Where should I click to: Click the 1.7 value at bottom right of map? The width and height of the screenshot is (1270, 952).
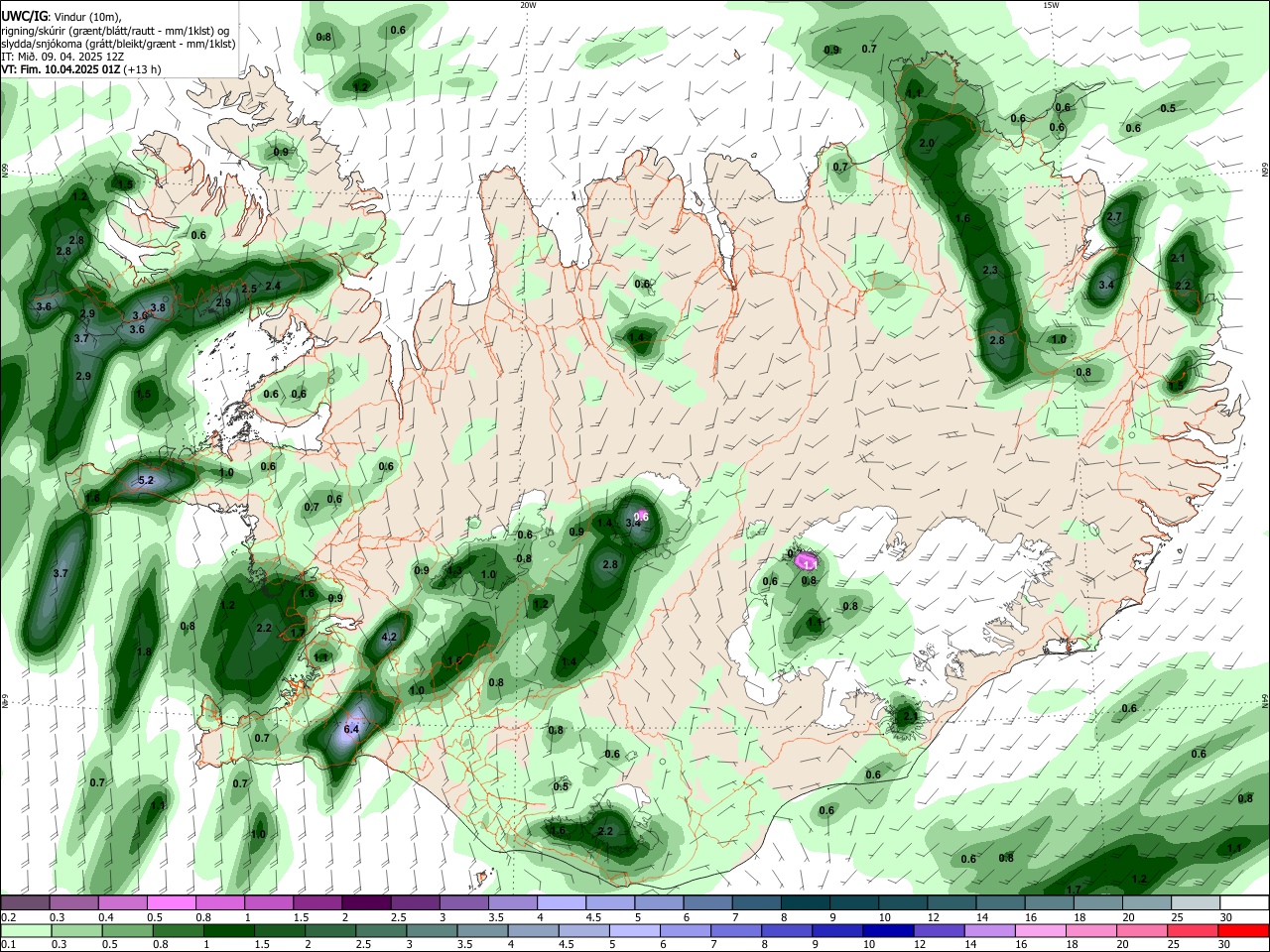1074,891
